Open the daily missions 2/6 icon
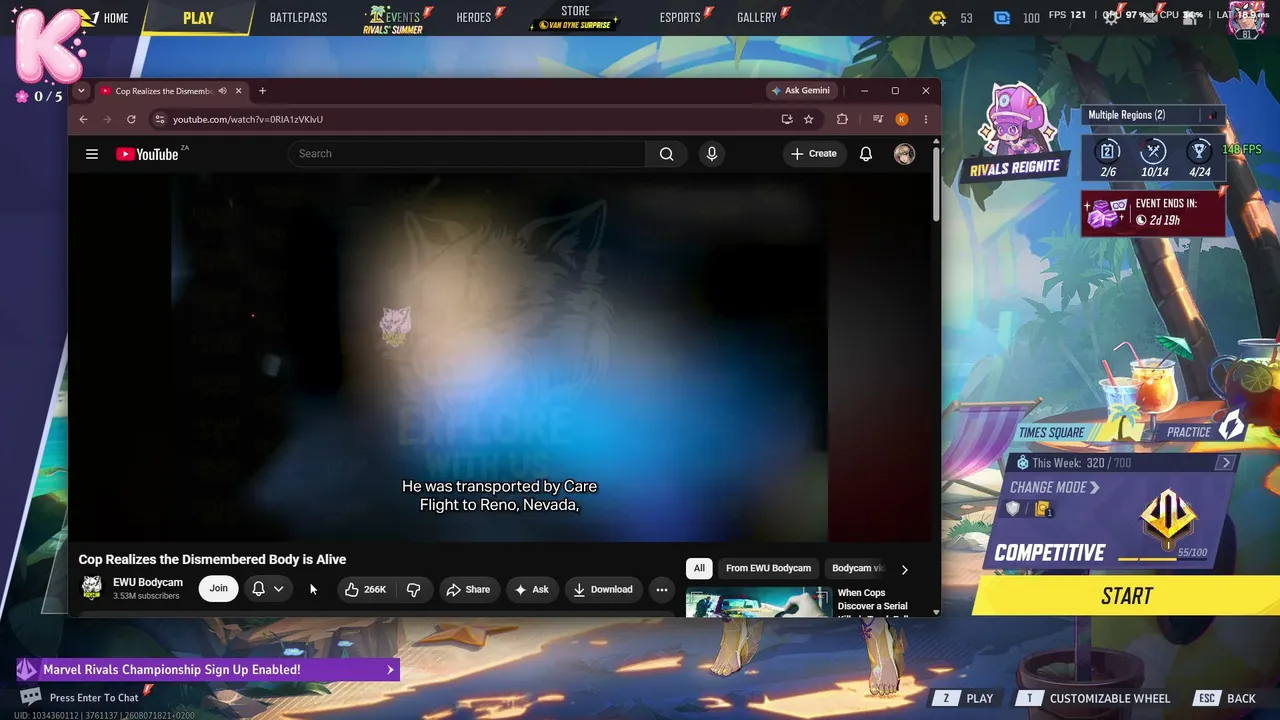This screenshot has width=1280, height=720. (x=1108, y=152)
